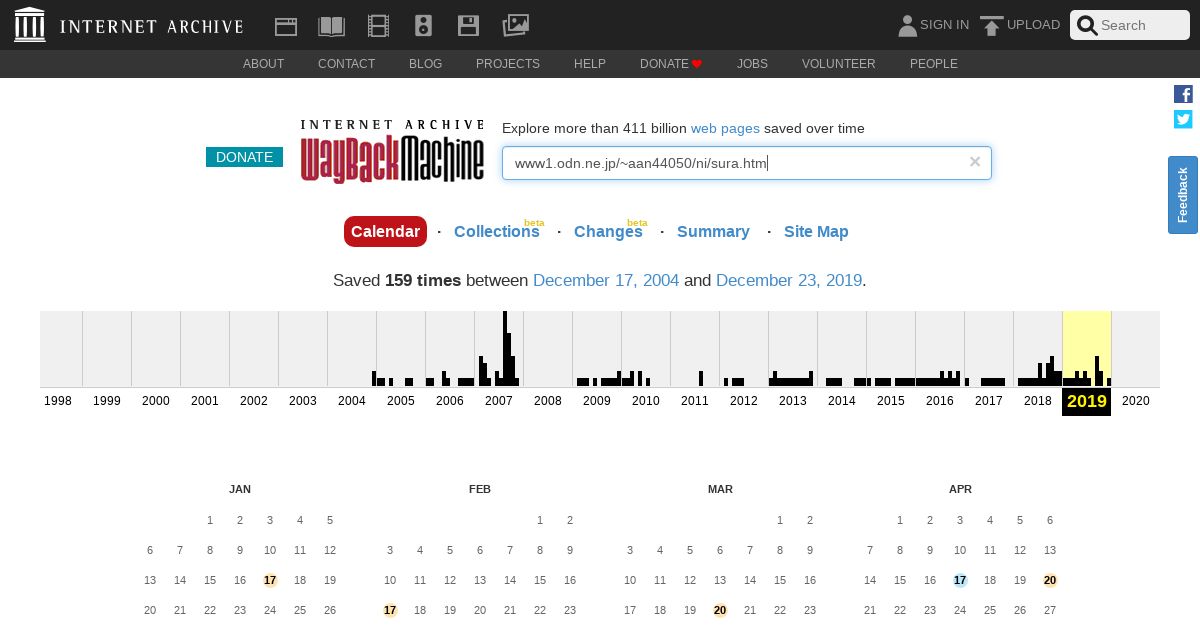
Task: Click the SIGN IN link
Action: click(x=944, y=25)
